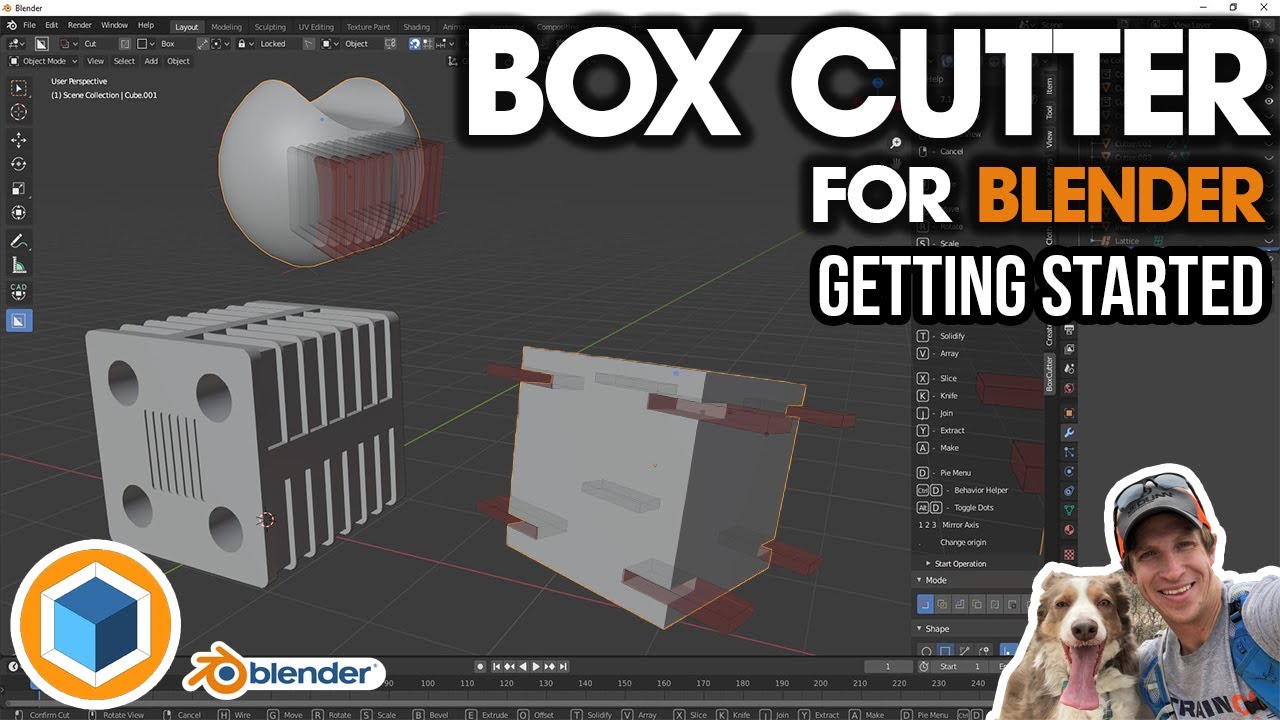Open the BoxCutter sidebar tab

click(x=1050, y=374)
